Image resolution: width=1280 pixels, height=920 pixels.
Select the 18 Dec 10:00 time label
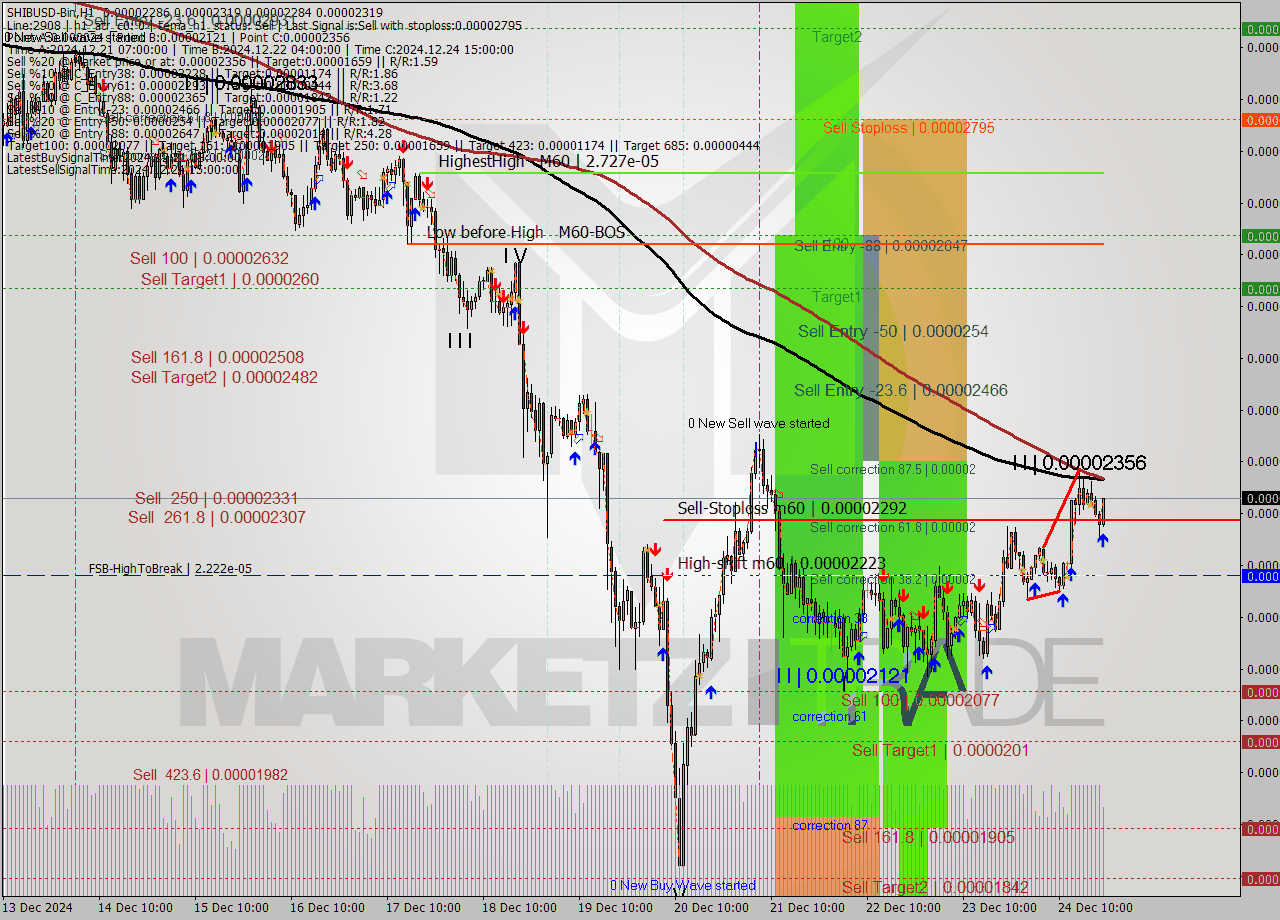pyautogui.click(x=519, y=908)
